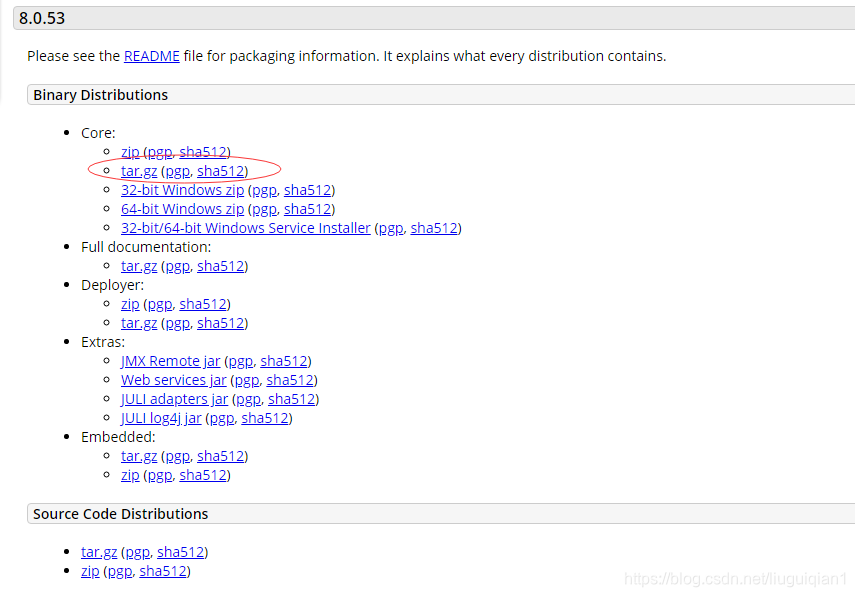The image size is (855, 597).
Task: Open the README file link
Action: pos(152,56)
